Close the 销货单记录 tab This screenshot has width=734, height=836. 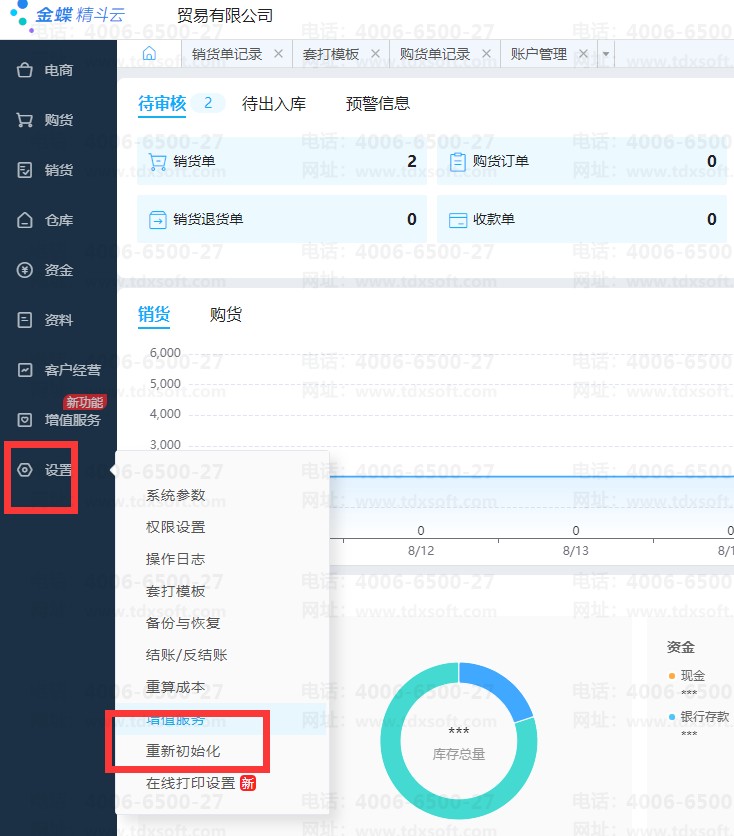tap(278, 54)
